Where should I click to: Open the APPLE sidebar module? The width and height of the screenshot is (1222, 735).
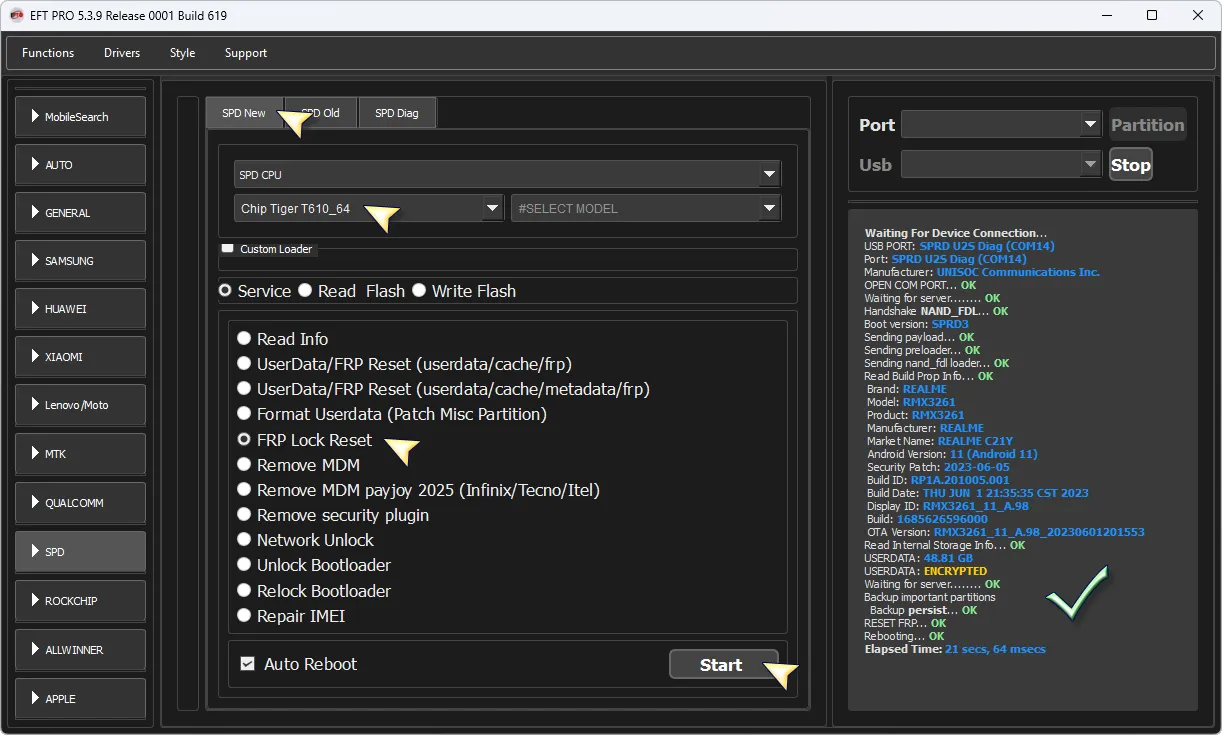(x=80, y=699)
